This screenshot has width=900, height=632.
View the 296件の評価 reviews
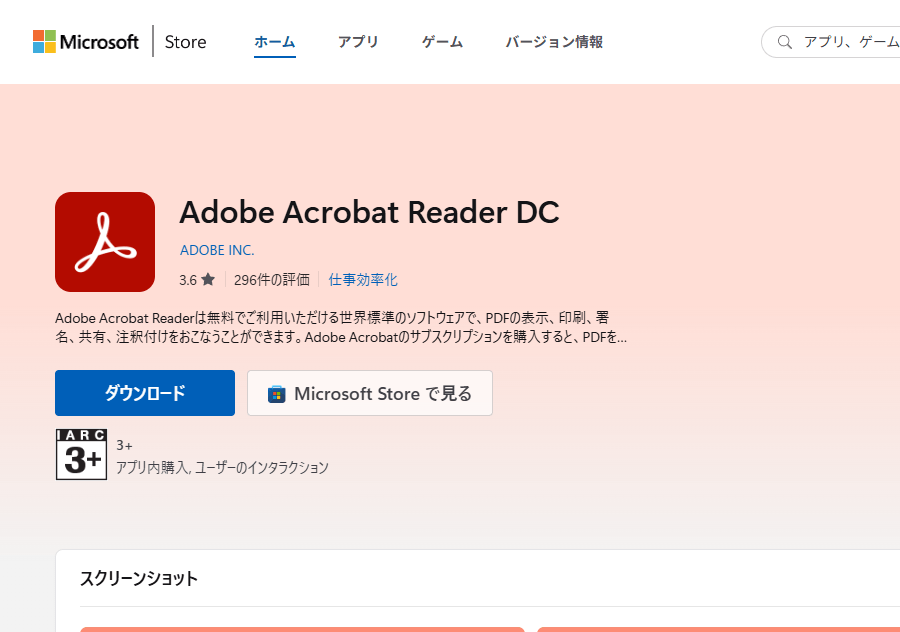(x=272, y=280)
